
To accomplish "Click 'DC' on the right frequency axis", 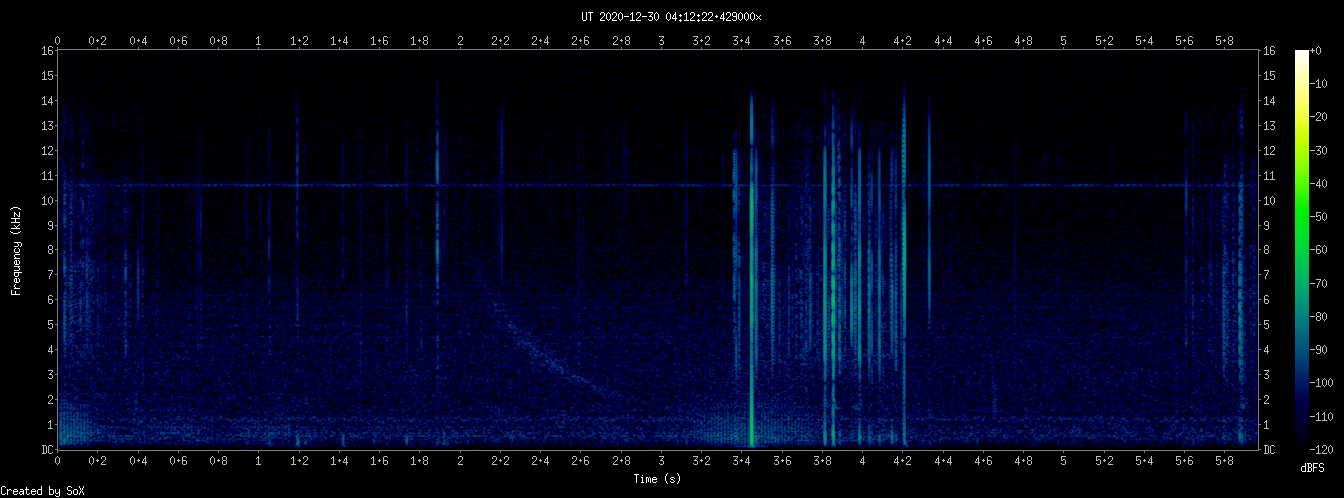I will pyautogui.click(x=1270, y=450).
